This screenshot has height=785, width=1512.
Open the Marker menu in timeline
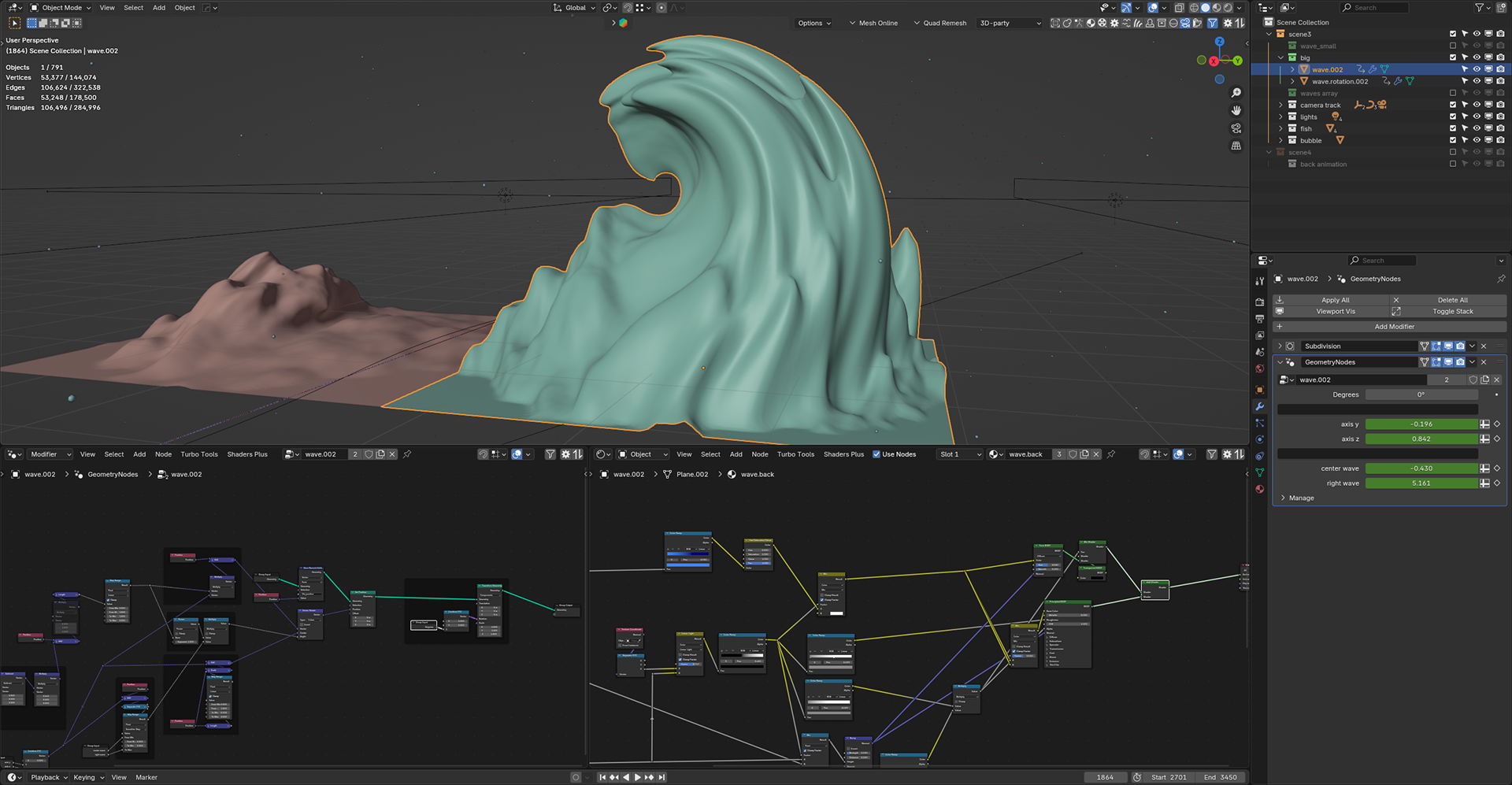click(146, 777)
